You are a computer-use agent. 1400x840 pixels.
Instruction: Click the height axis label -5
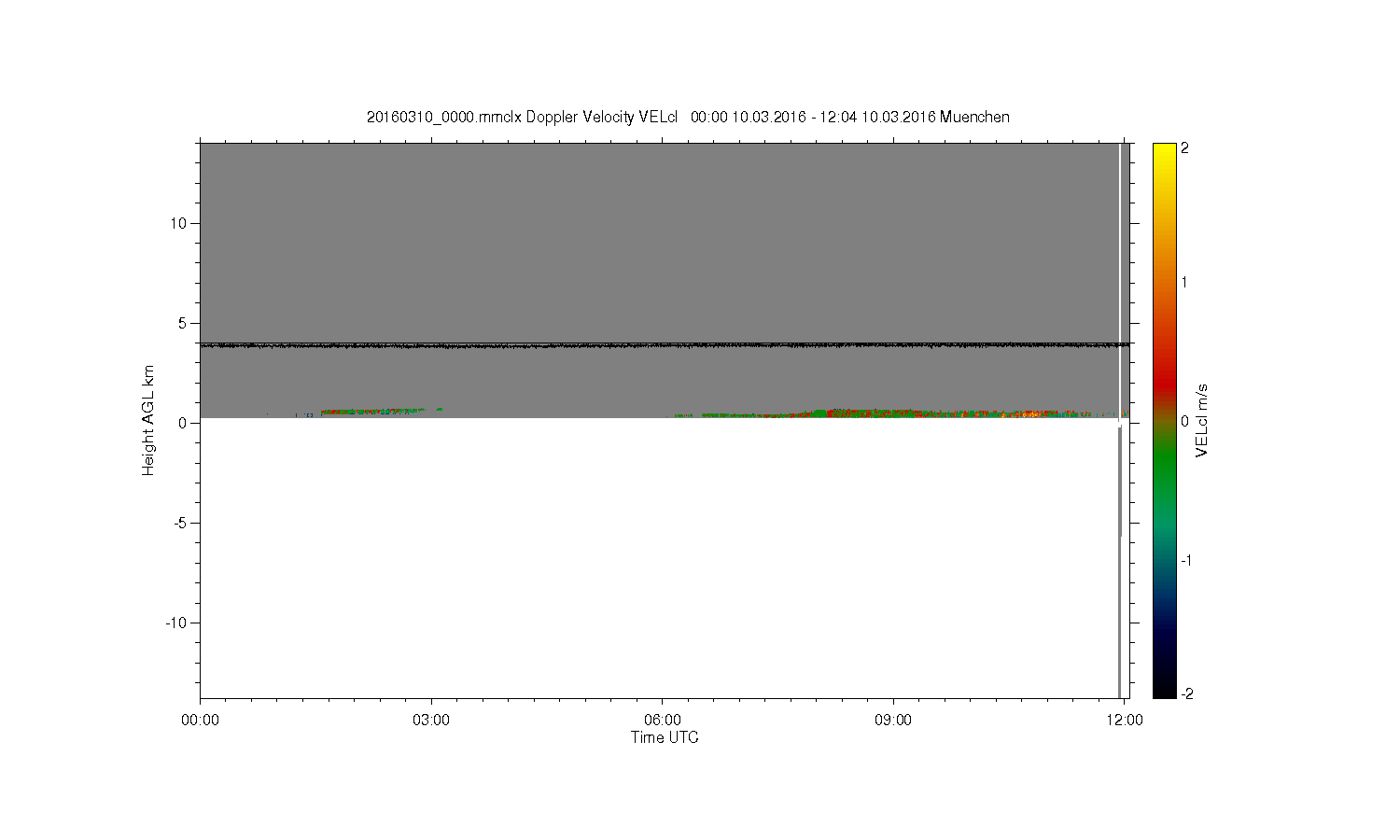181,523
